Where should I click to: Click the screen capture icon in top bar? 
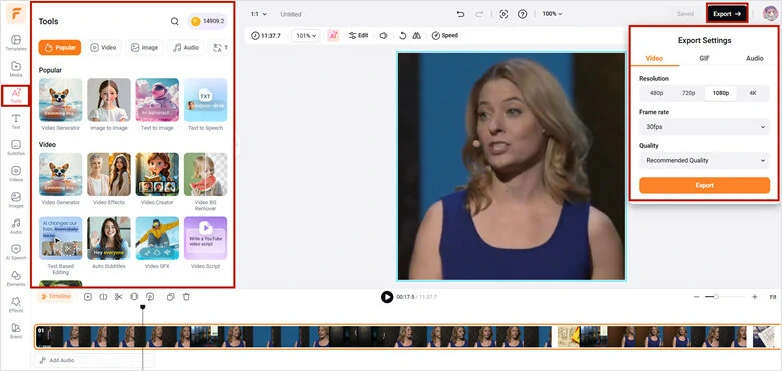(504, 14)
